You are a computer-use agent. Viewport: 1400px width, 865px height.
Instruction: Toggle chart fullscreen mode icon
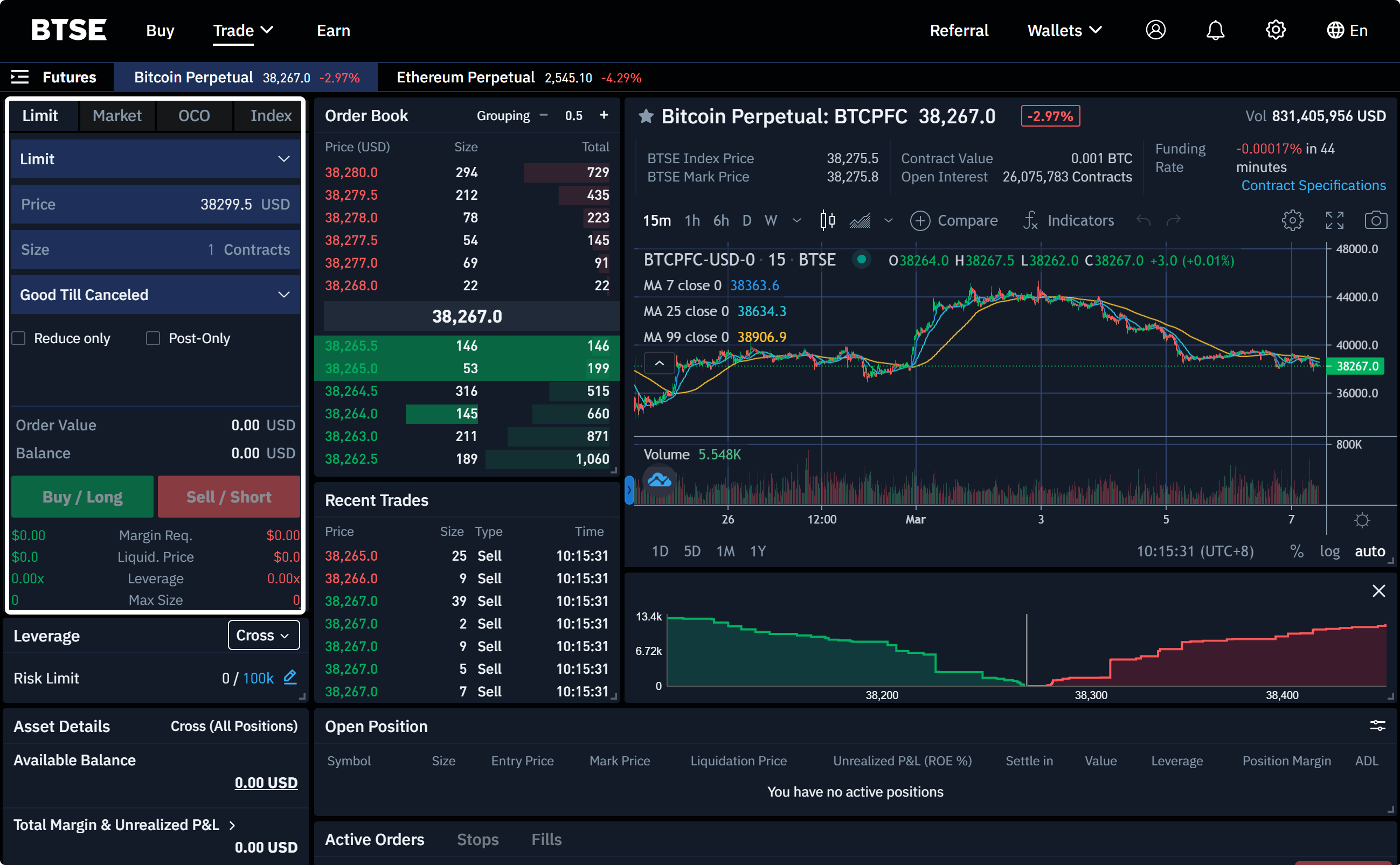click(1335, 220)
